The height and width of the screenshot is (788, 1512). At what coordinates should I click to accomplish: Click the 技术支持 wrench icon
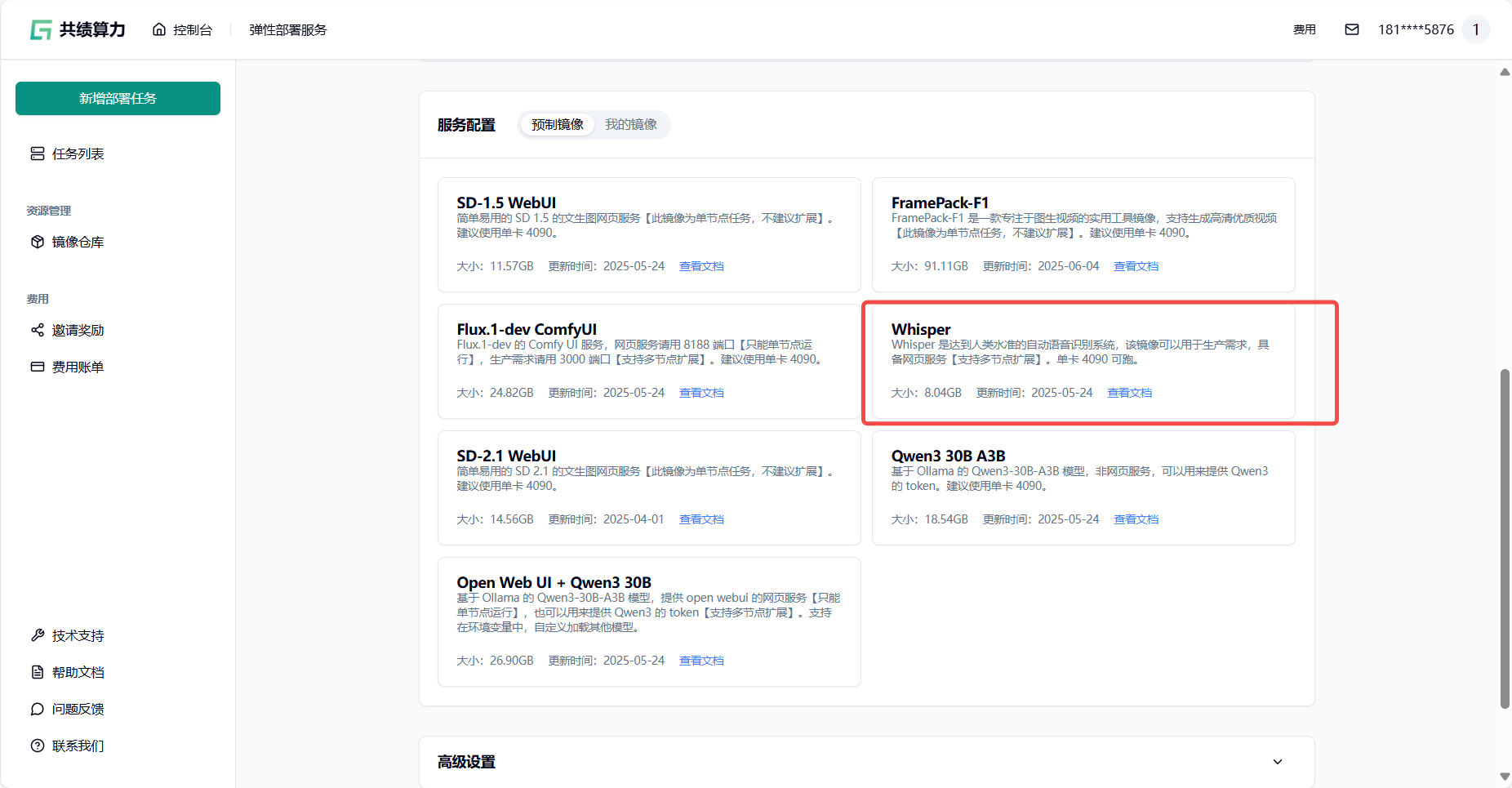[x=38, y=636]
